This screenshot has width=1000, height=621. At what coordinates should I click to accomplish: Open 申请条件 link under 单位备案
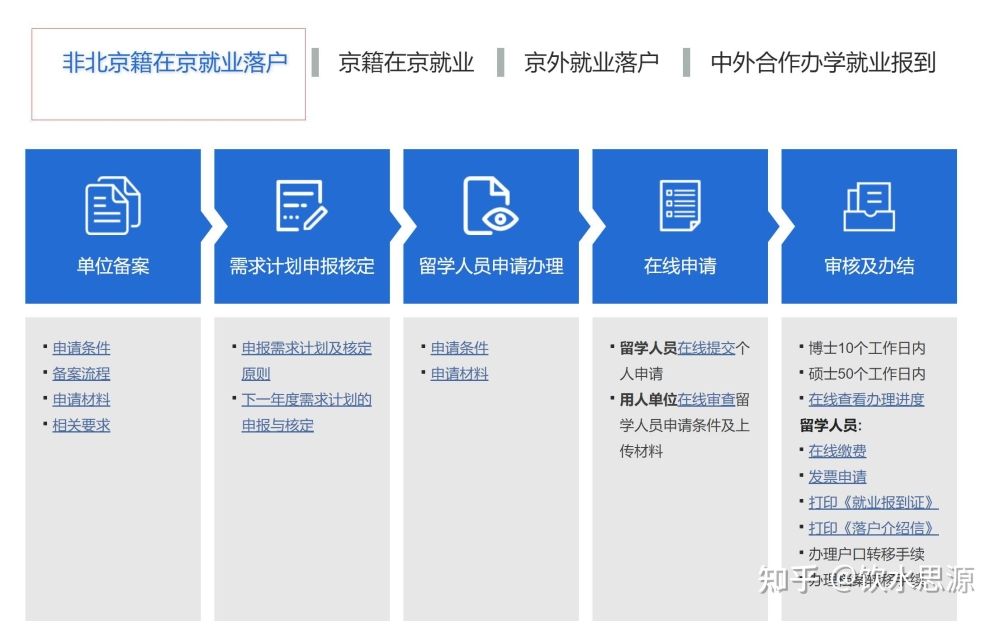(x=81, y=348)
